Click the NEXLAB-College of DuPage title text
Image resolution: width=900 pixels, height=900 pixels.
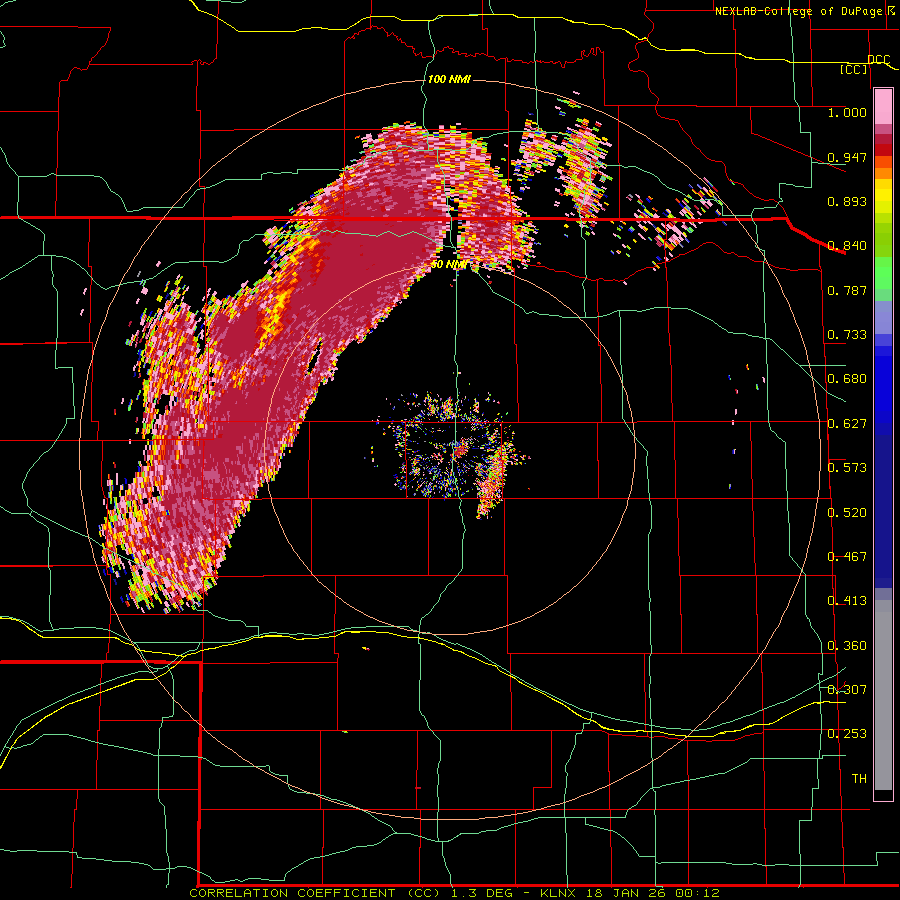(806, 11)
